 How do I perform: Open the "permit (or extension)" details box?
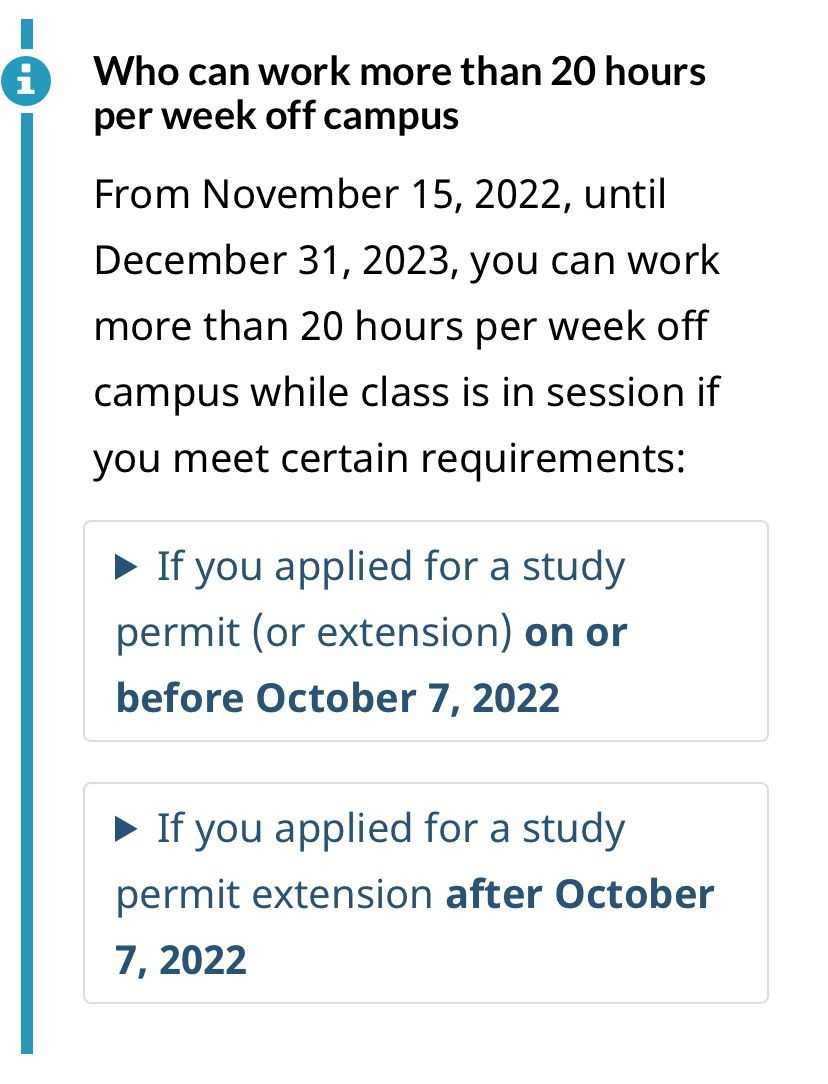[426, 631]
